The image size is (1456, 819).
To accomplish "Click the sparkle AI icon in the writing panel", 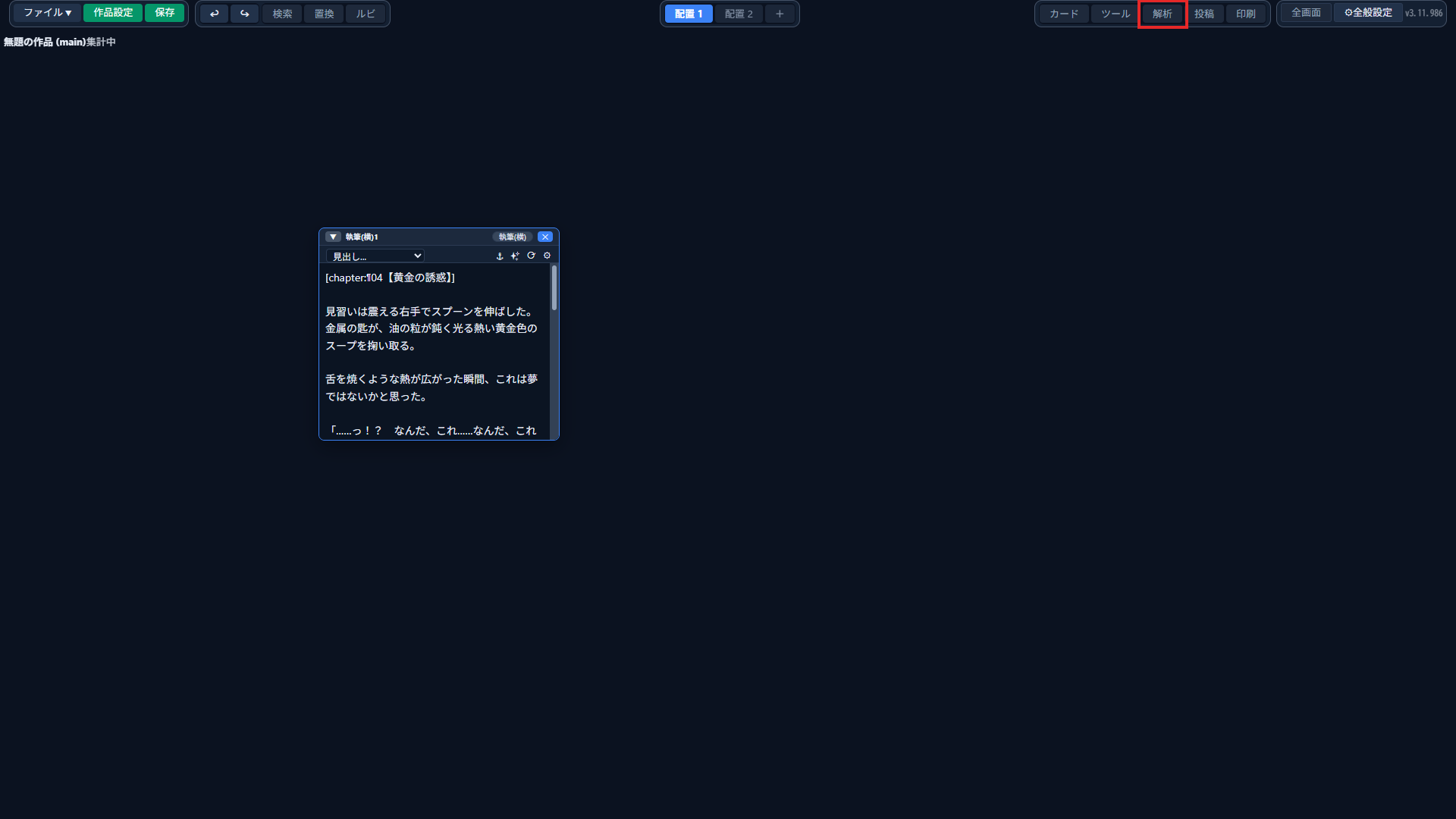I will coord(515,256).
